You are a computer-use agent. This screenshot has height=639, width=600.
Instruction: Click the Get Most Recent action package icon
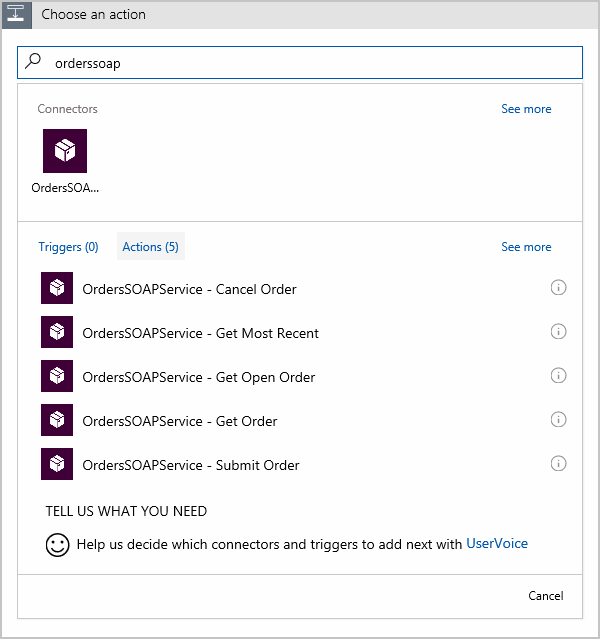(x=57, y=332)
